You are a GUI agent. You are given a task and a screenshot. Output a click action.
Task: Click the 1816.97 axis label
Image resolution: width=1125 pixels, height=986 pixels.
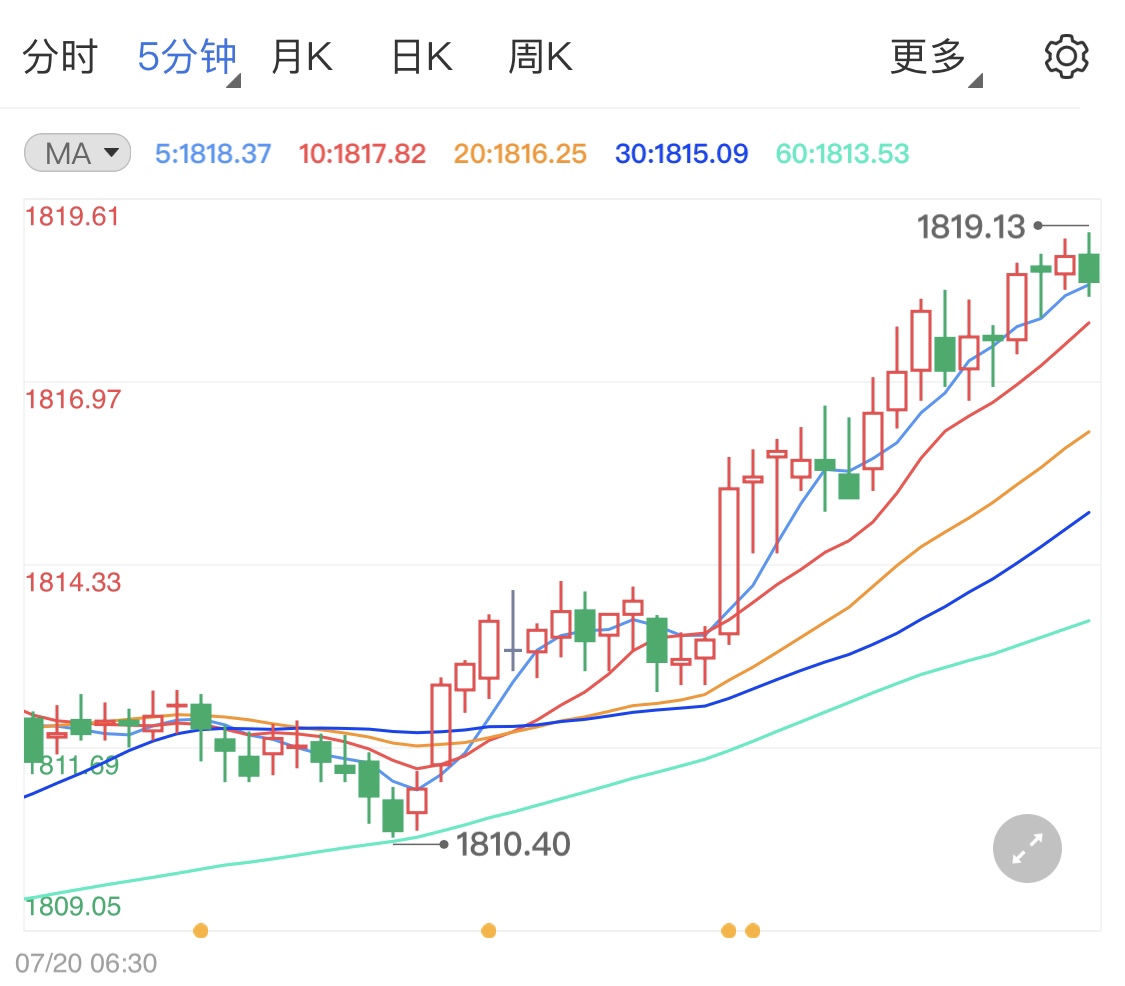pos(73,400)
